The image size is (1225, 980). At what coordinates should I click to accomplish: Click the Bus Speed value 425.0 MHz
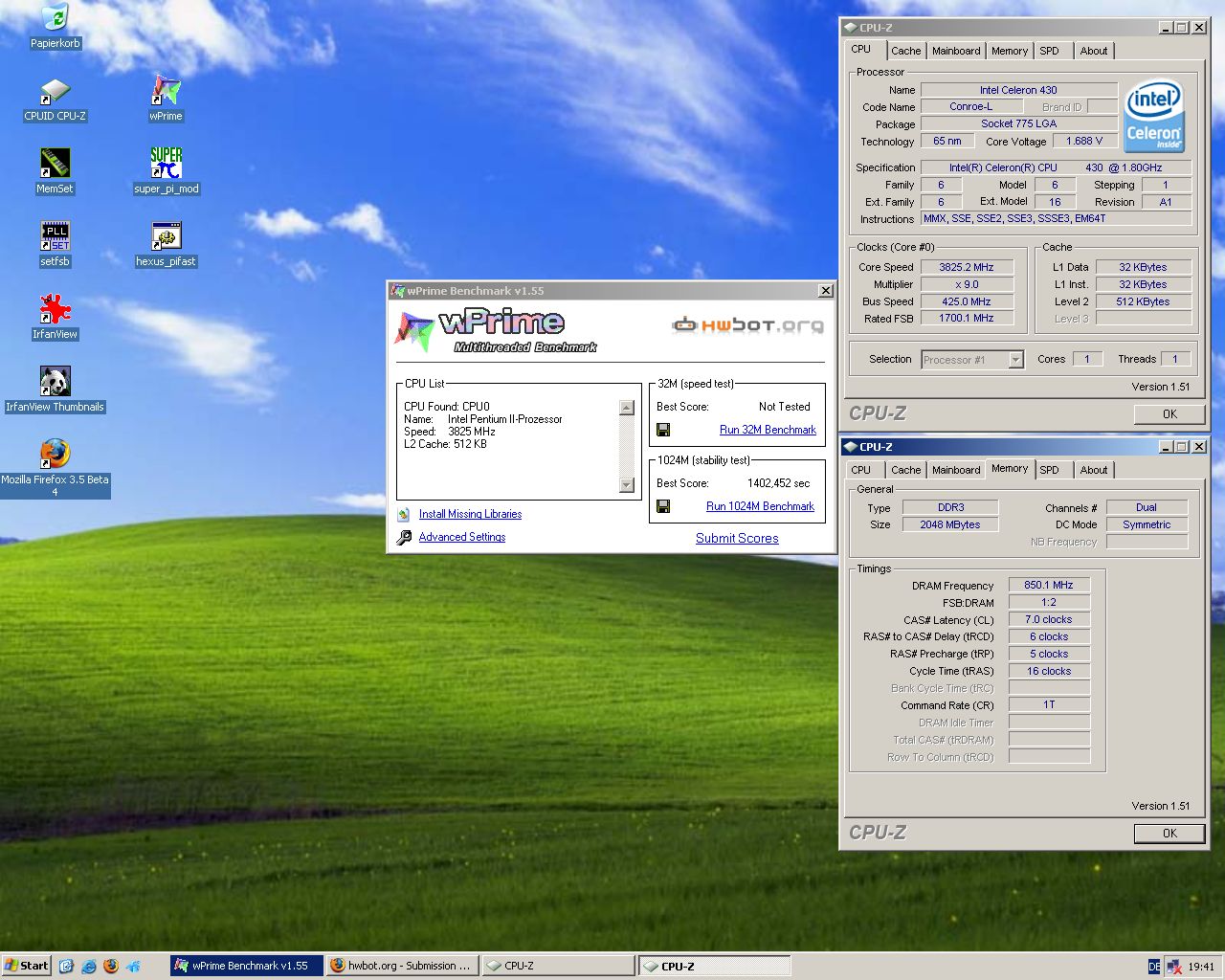(x=967, y=301)
